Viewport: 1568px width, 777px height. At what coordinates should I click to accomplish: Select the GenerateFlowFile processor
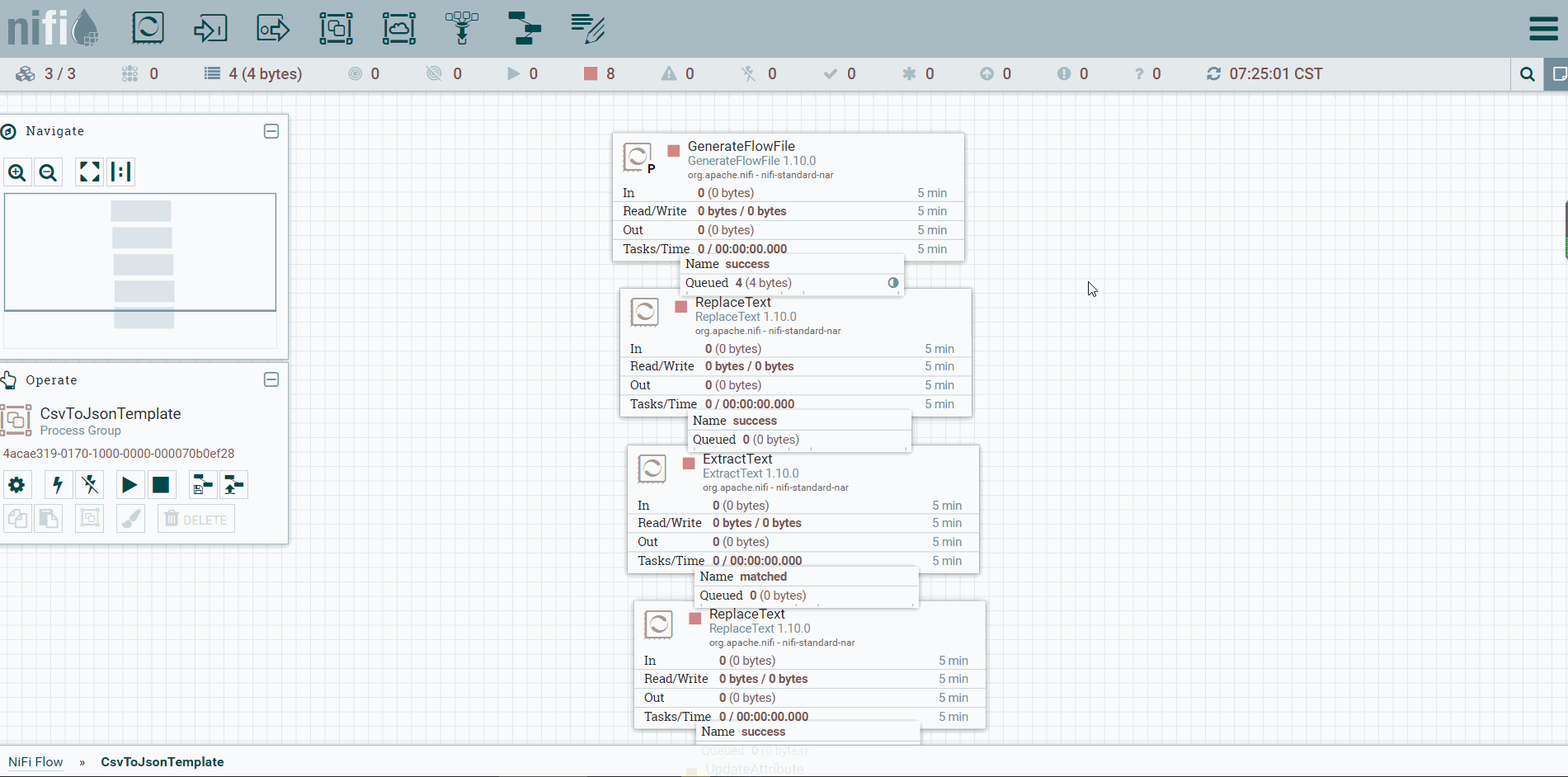789,196
